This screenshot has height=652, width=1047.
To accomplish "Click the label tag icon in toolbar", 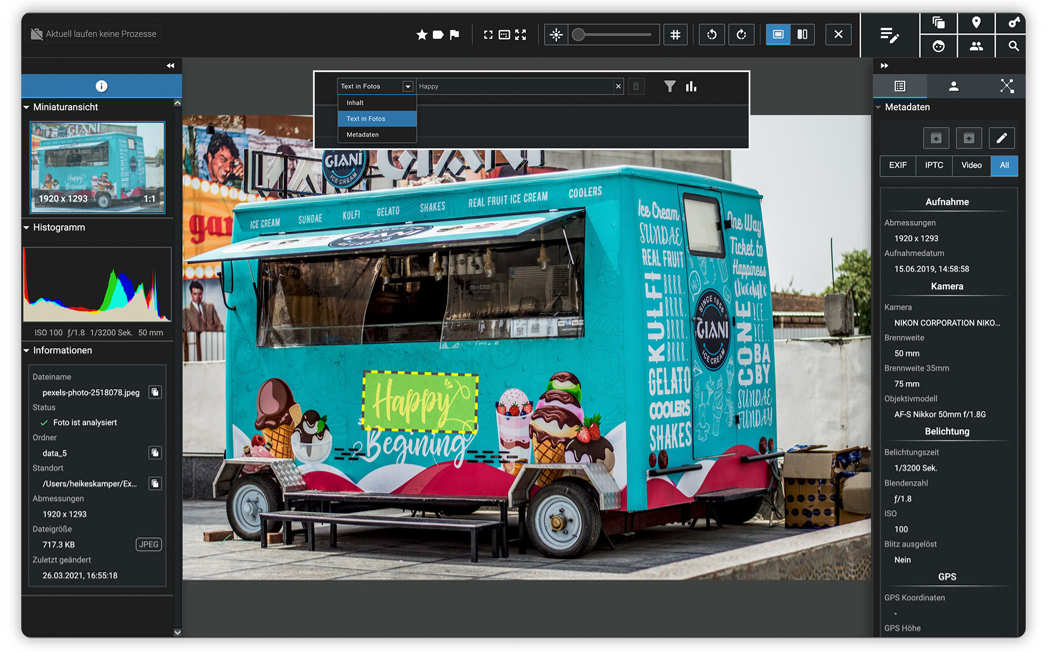I will (438, 35).
